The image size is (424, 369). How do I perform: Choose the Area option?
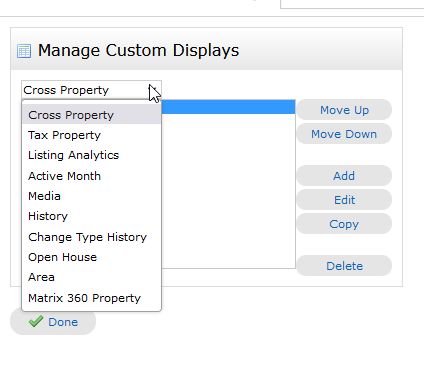tap(91, 277)
